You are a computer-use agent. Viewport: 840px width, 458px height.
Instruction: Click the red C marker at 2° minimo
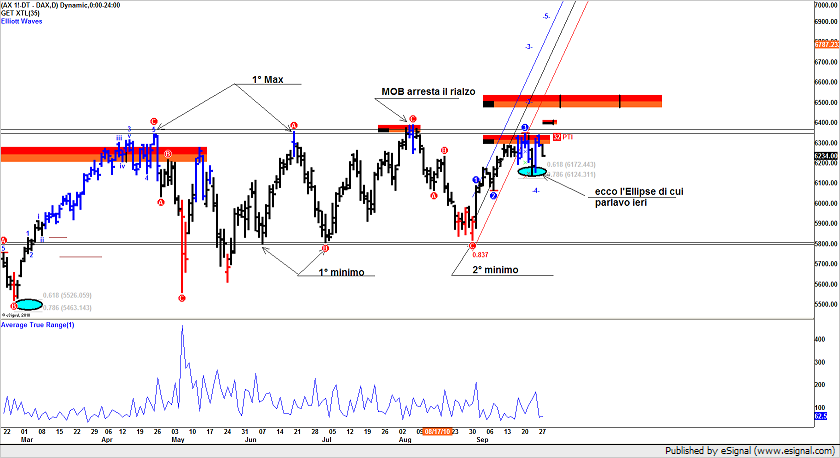click(472, 245)
